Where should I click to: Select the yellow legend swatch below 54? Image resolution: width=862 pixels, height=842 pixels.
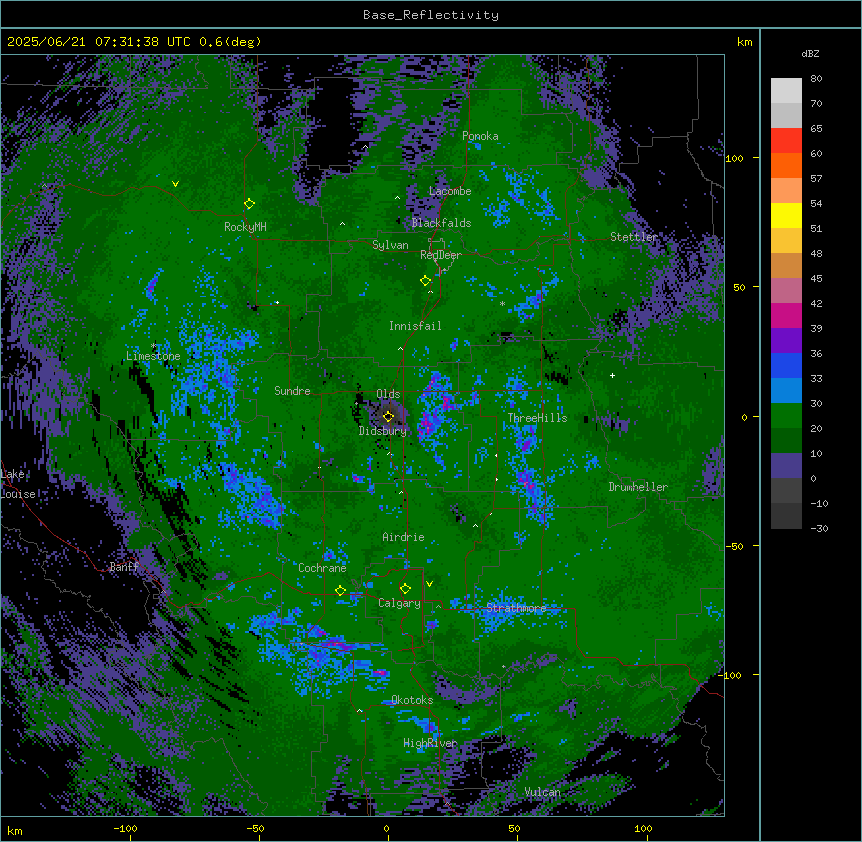pos(786,215)
